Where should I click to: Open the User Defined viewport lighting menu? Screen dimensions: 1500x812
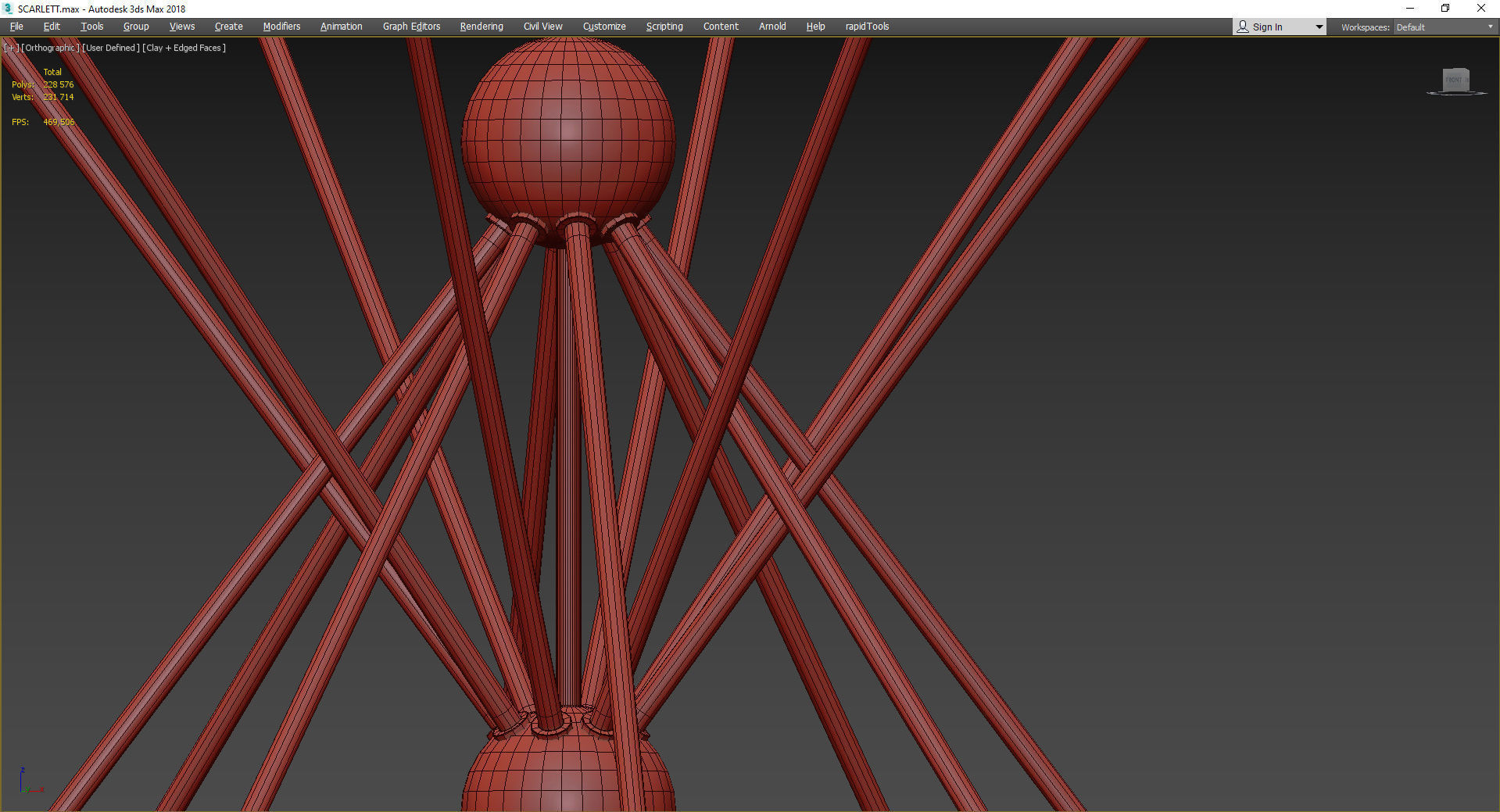(x=111, y=48)
